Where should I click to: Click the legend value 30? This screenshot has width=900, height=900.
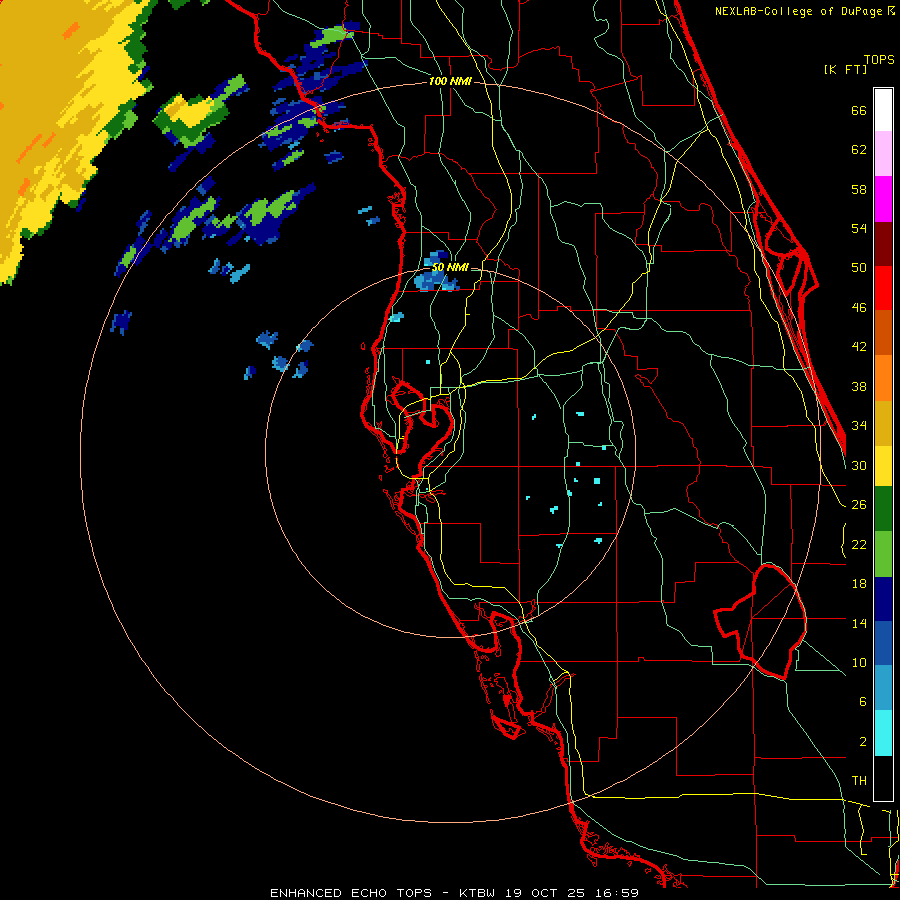[859, 465]
